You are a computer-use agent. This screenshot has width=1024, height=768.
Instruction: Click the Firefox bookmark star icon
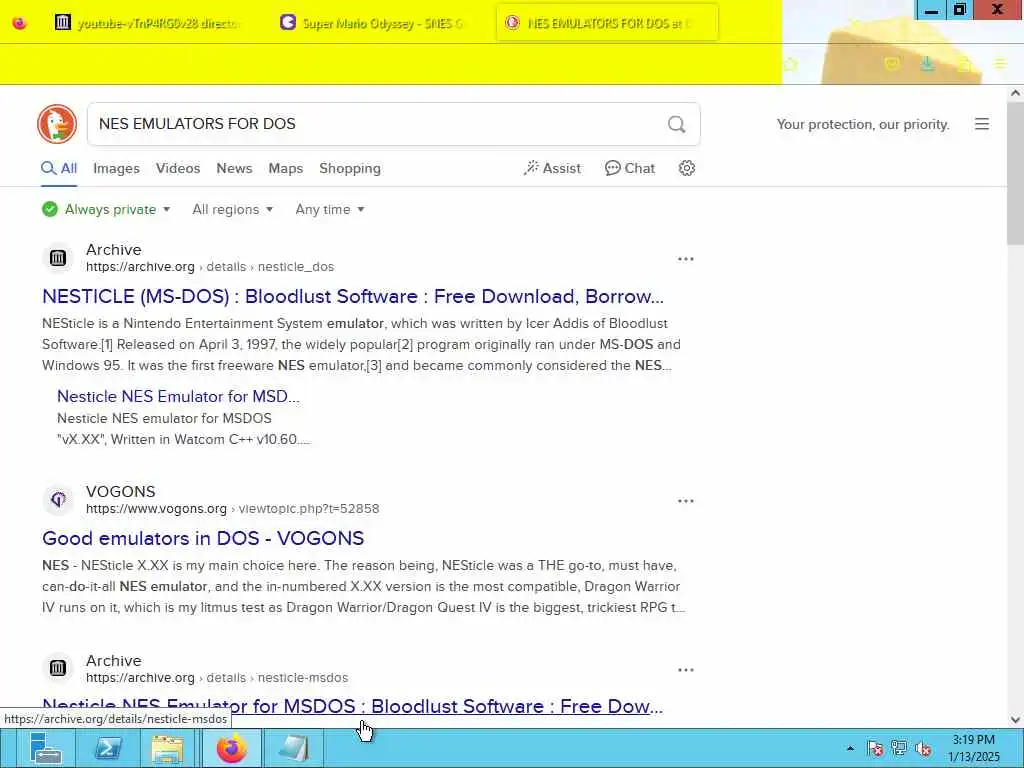point(791,64)
